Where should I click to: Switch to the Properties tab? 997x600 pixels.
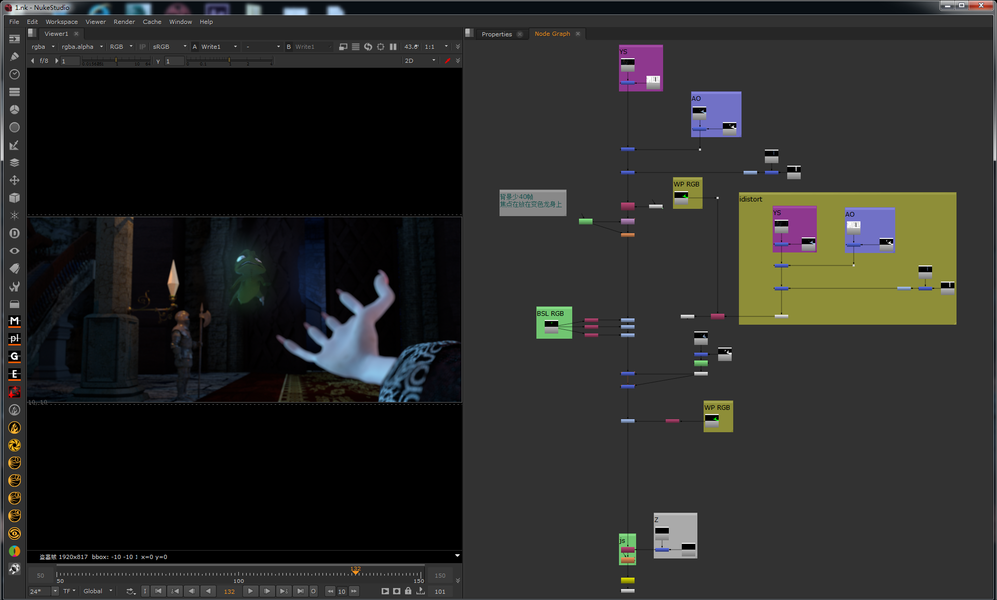click(x=497, y=34)
